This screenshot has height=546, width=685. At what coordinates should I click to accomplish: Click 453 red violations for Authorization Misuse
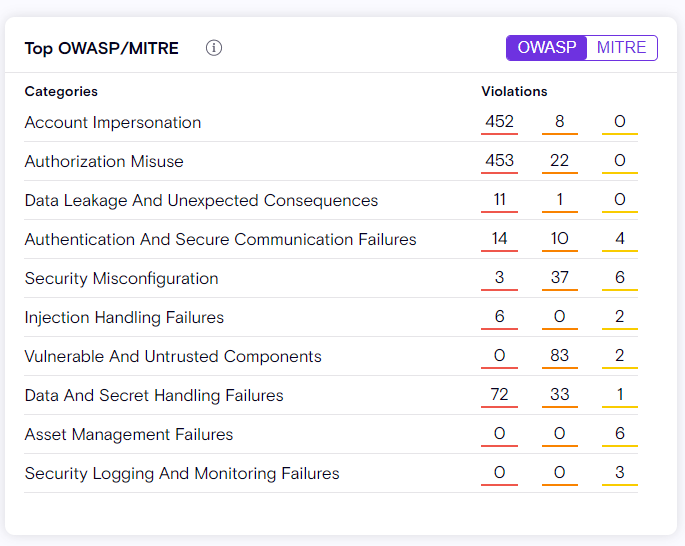pyautogui.click(x=499, y=162)
